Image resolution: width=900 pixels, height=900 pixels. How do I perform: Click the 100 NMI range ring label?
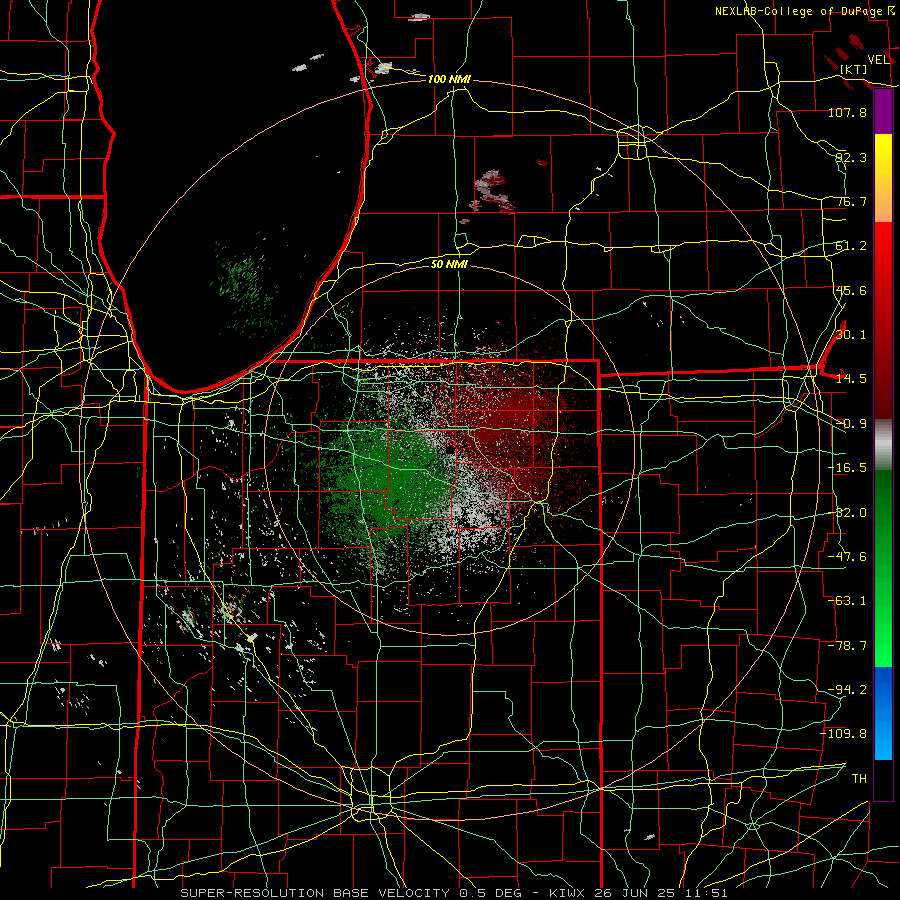click(449, 79)
